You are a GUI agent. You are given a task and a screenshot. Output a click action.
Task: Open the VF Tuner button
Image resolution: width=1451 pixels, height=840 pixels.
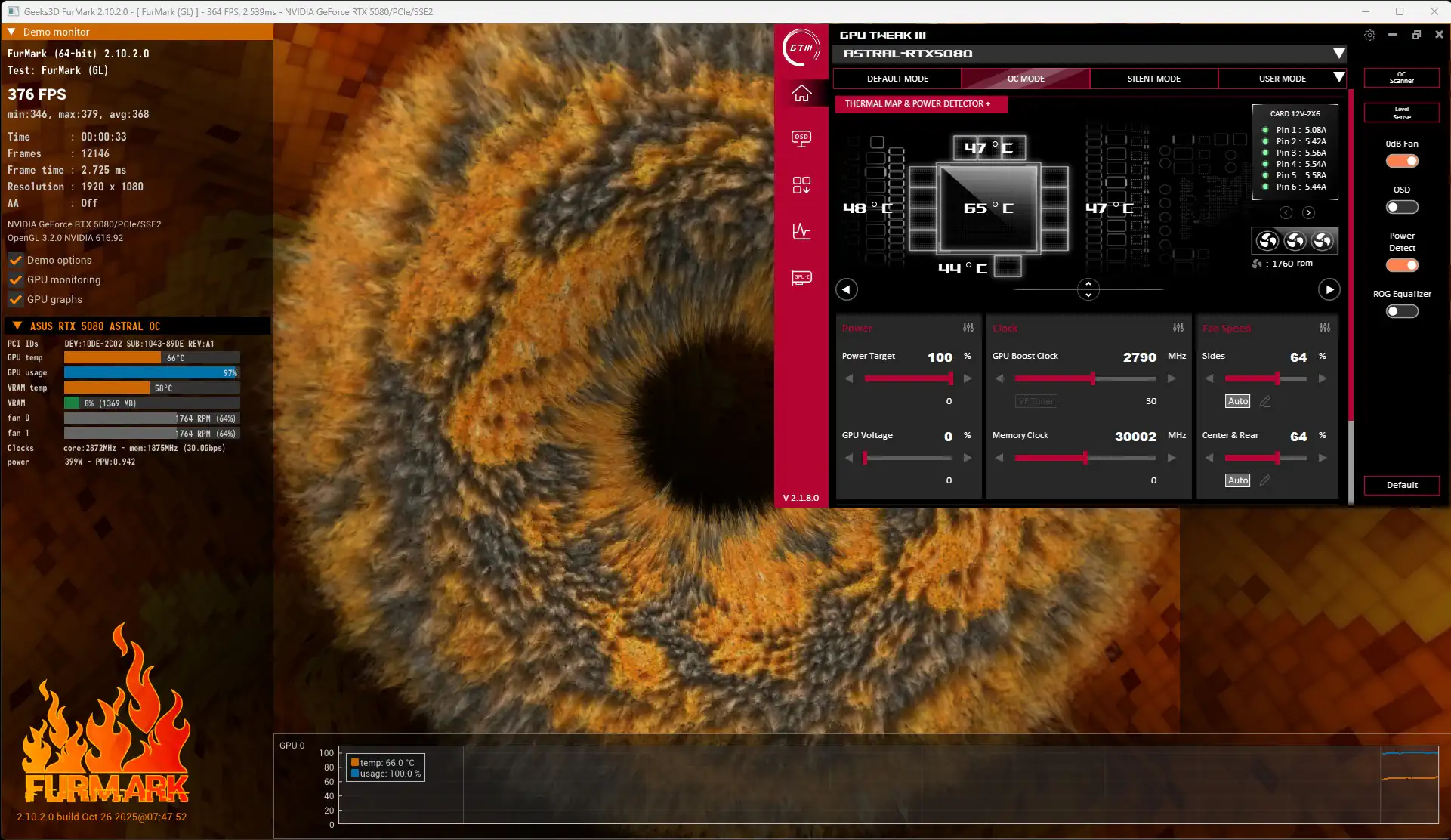1036,401
